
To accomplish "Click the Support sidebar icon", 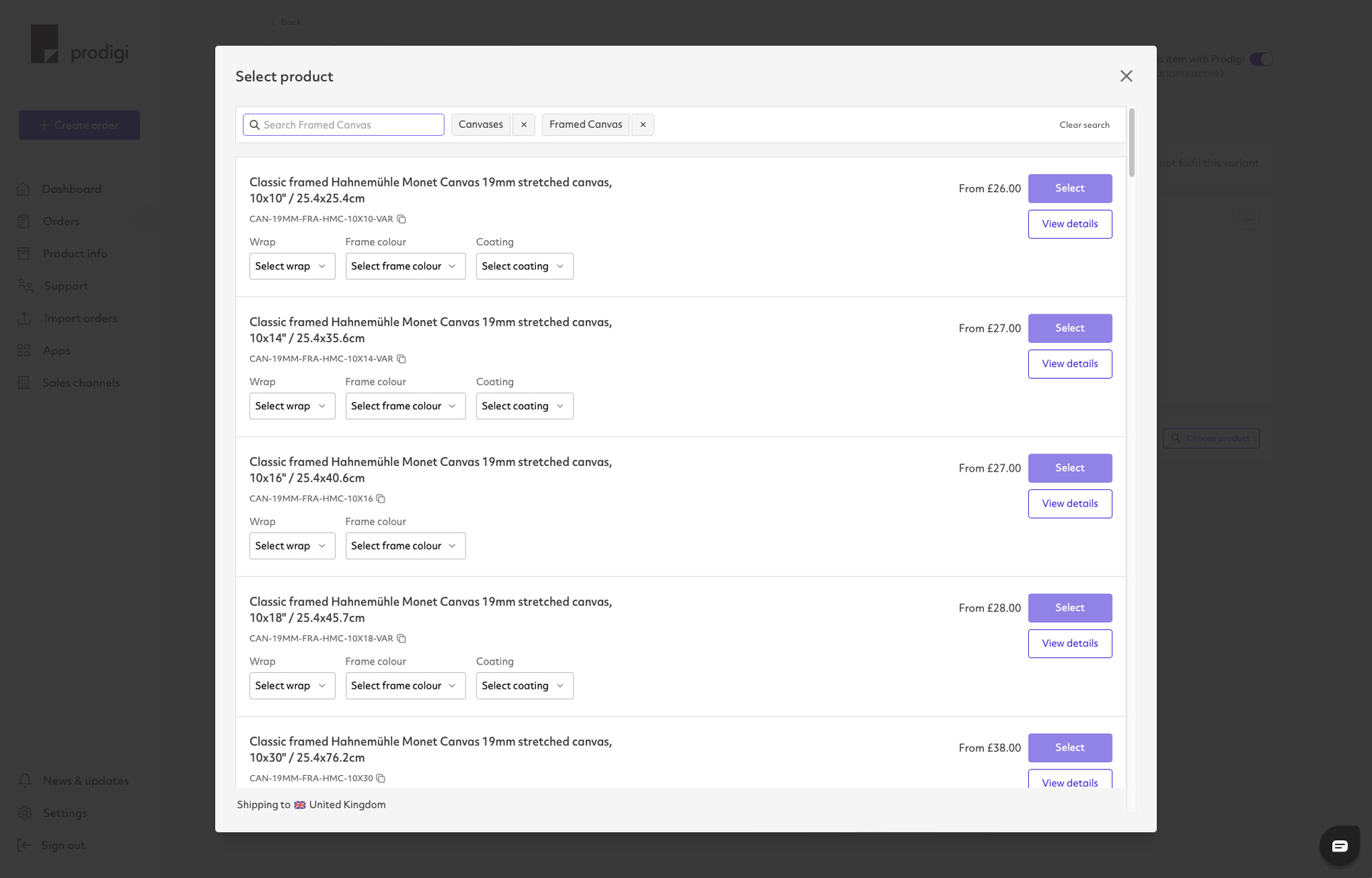I will tap(24, 285).
